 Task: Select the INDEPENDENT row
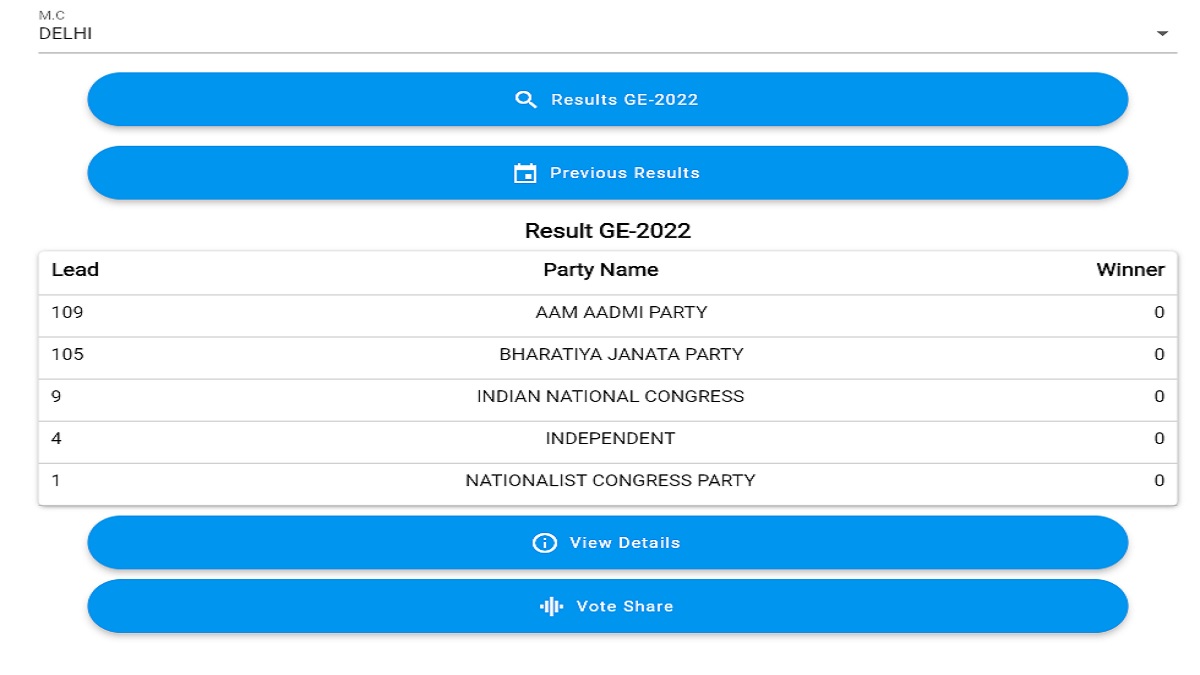click(x=606, y=438)
